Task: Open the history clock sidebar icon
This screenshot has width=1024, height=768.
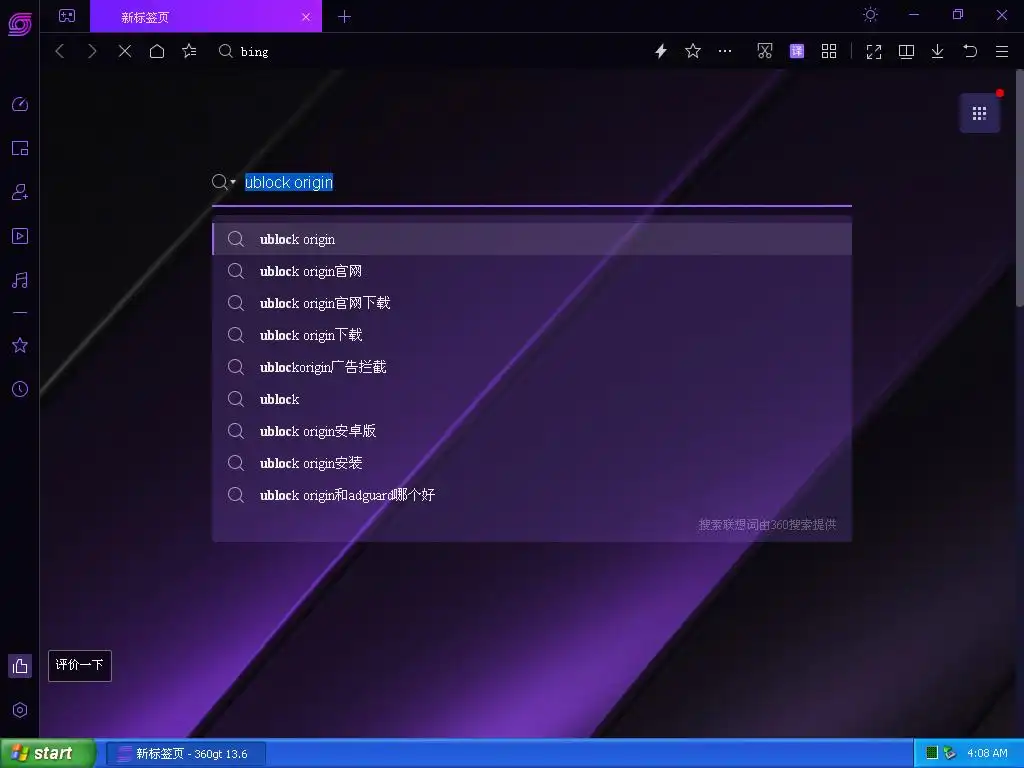Action: pyautogui.click(x=20, y=389)
